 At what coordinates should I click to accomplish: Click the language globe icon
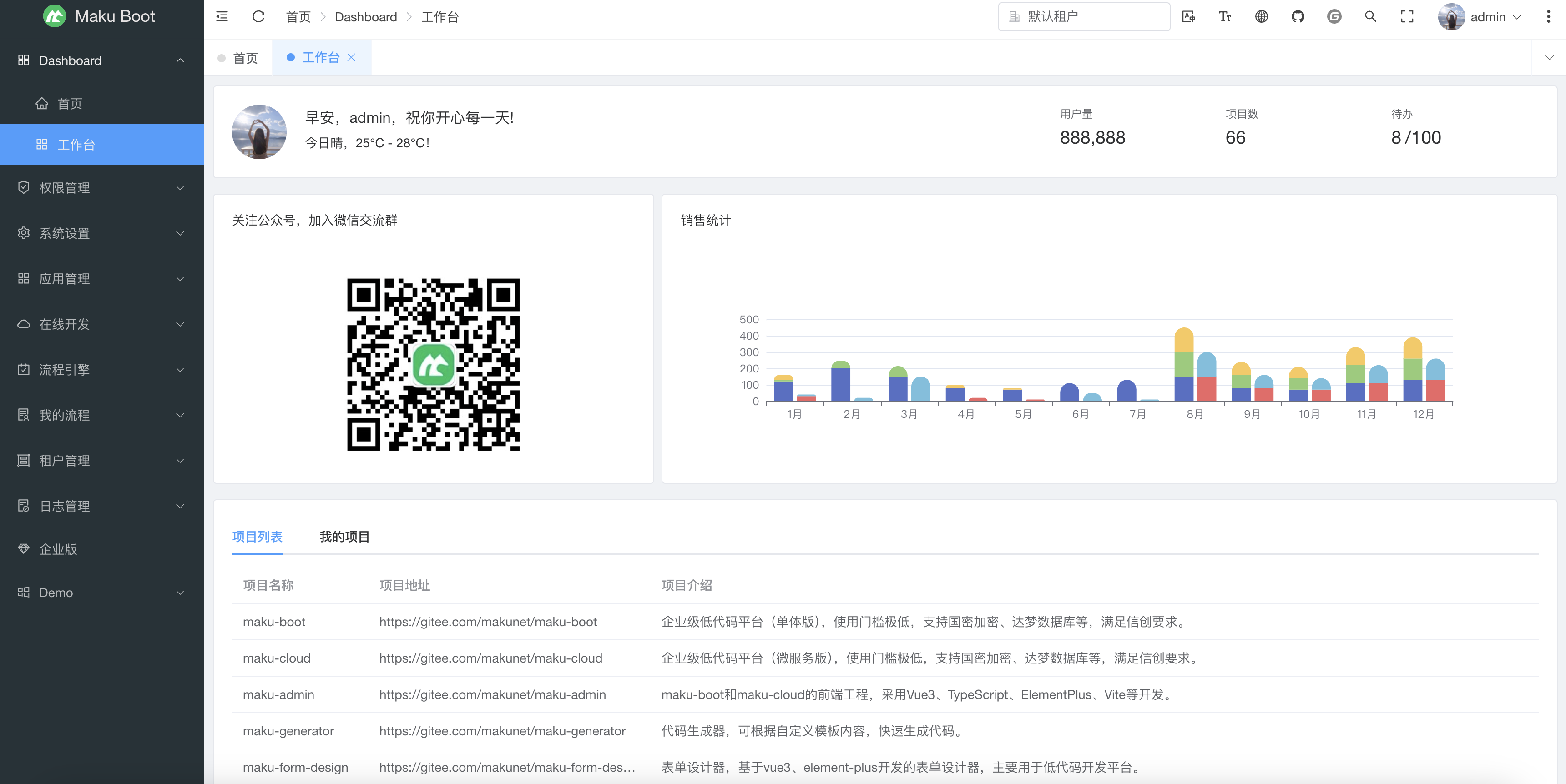click(x=1262, y=17)
